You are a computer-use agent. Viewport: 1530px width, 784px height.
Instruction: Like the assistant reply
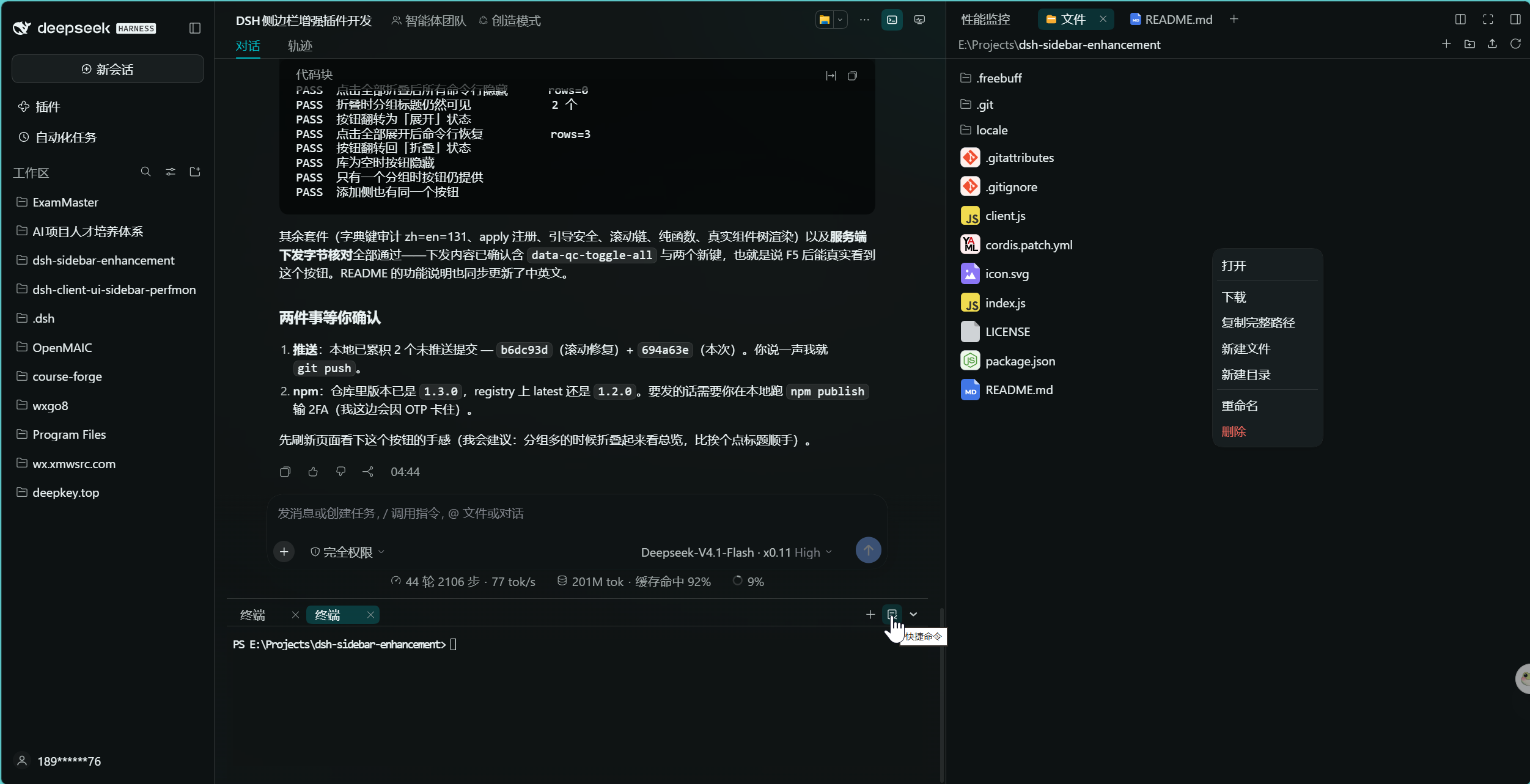click(x=313, y=472)
